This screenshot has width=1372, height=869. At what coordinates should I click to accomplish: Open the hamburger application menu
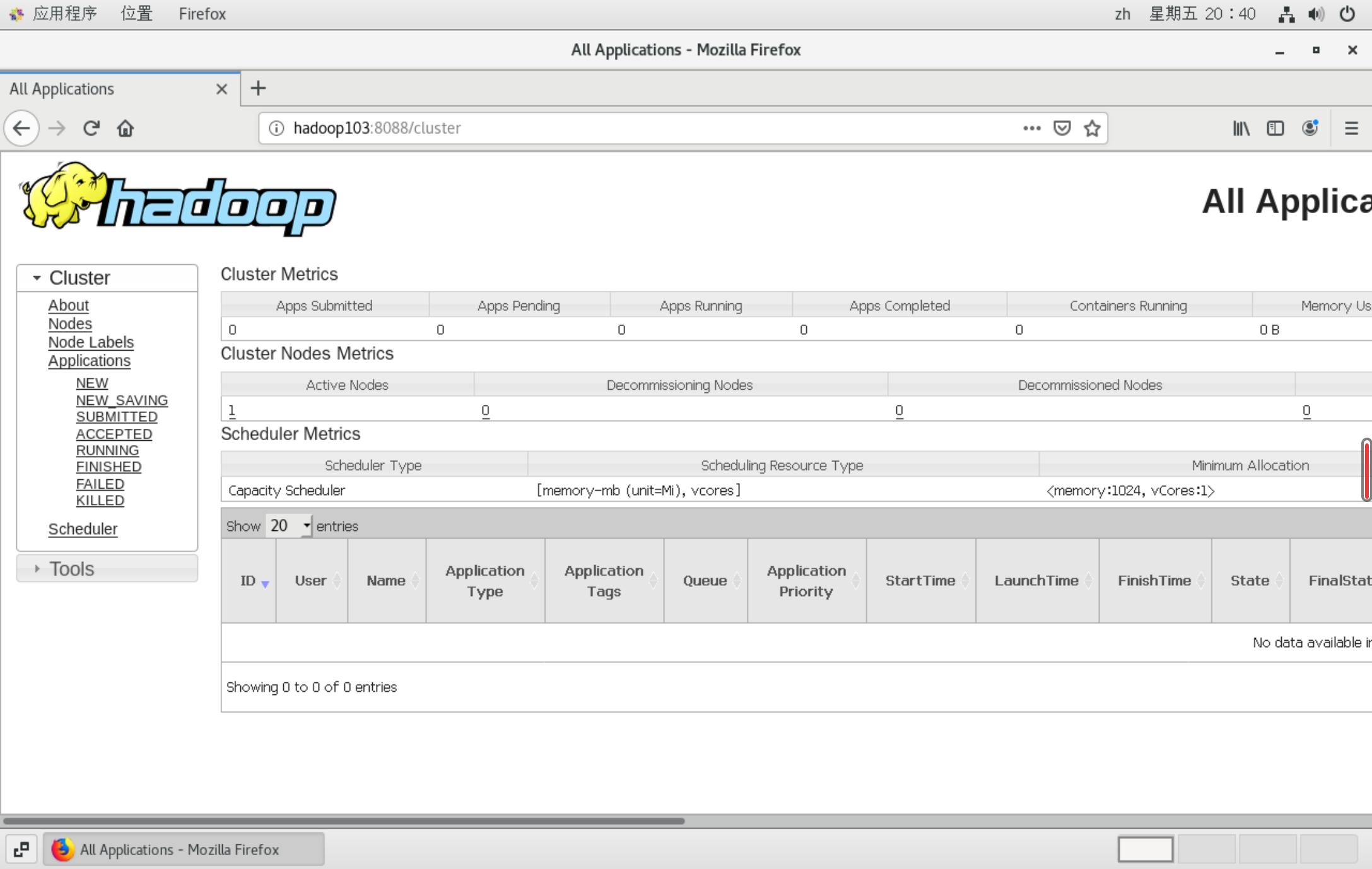click(x=1351, y=128)
